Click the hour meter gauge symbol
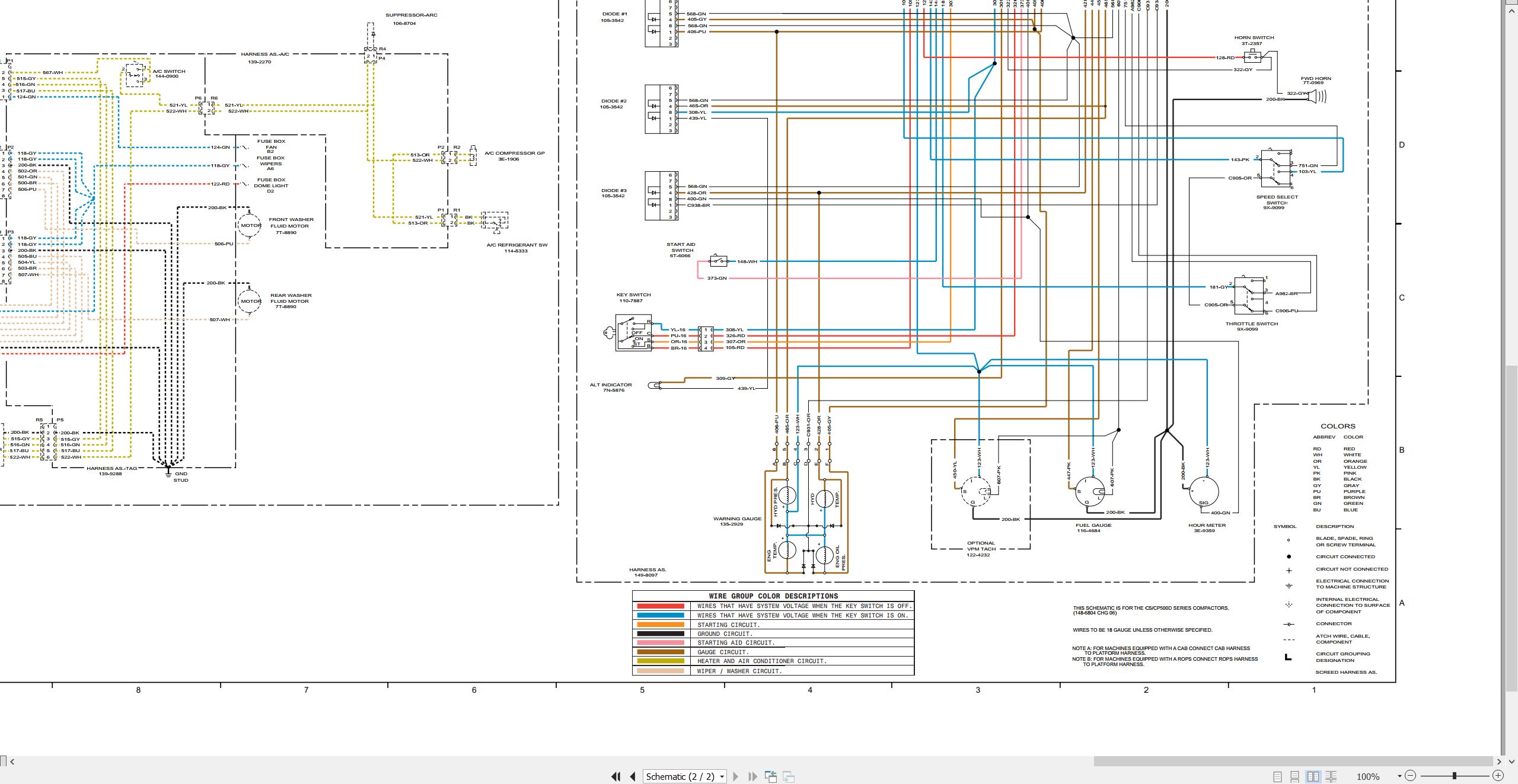This screenshot has height=784, width=1518. pyautogui.click(x=1204, y=492)
